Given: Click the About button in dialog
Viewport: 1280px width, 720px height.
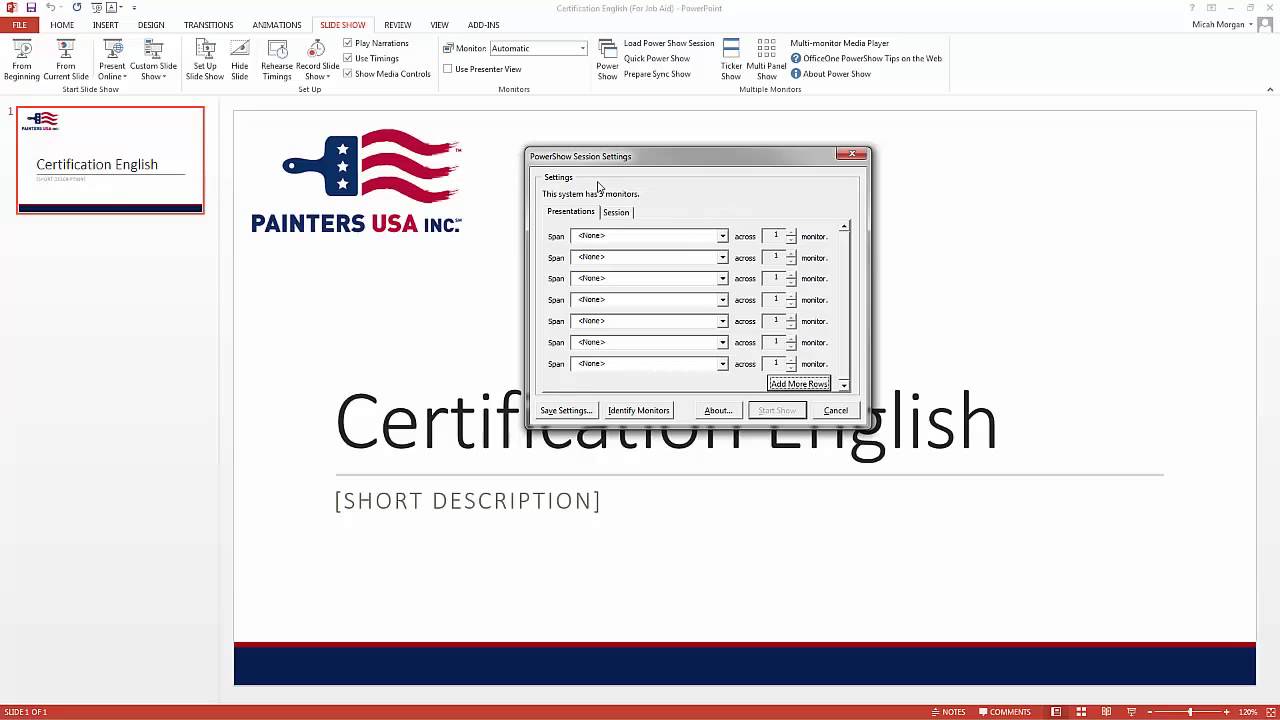Looking at the screenshot, I should [x=718, y=410].
